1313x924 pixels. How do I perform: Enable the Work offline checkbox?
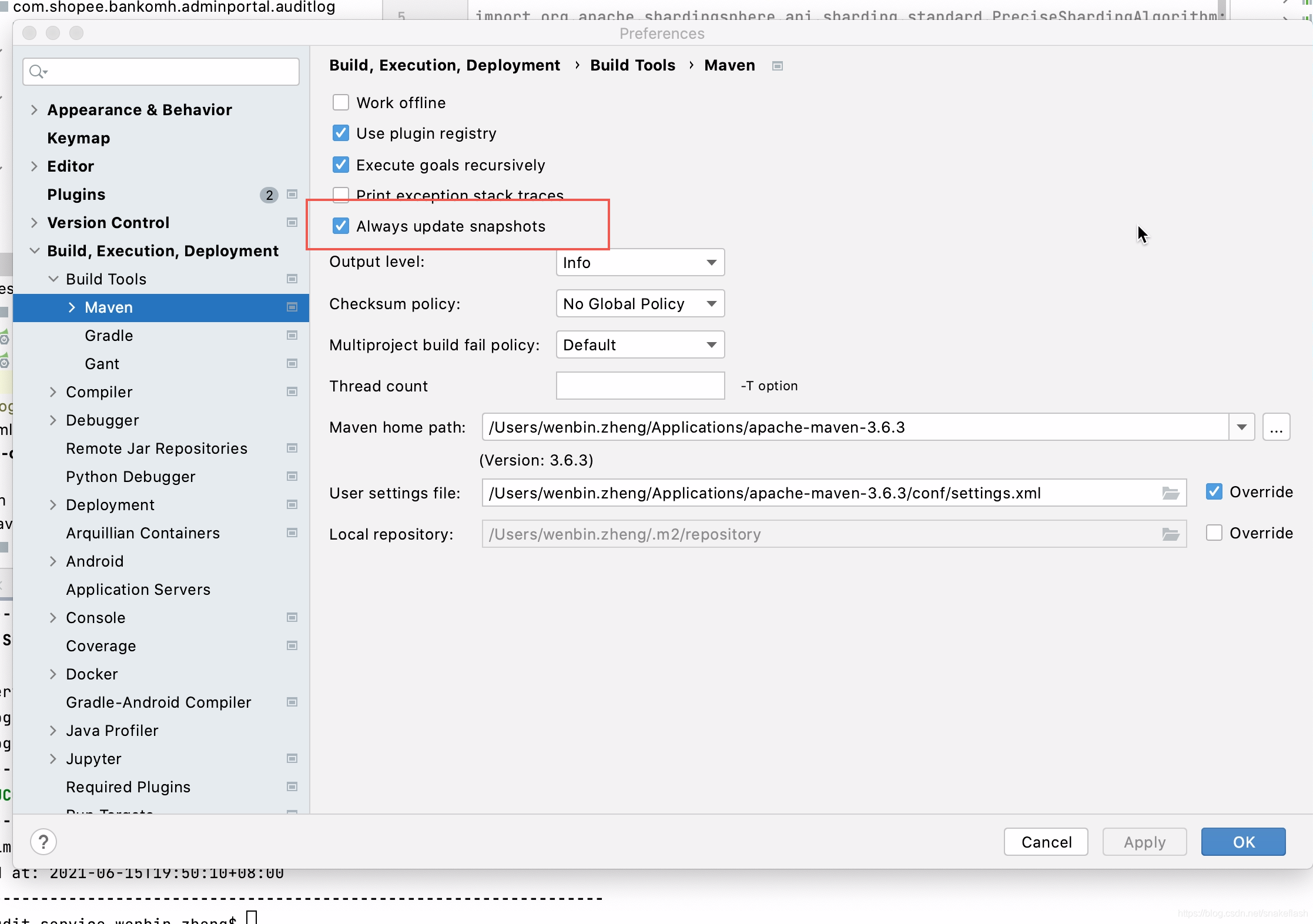pos(341,103)
